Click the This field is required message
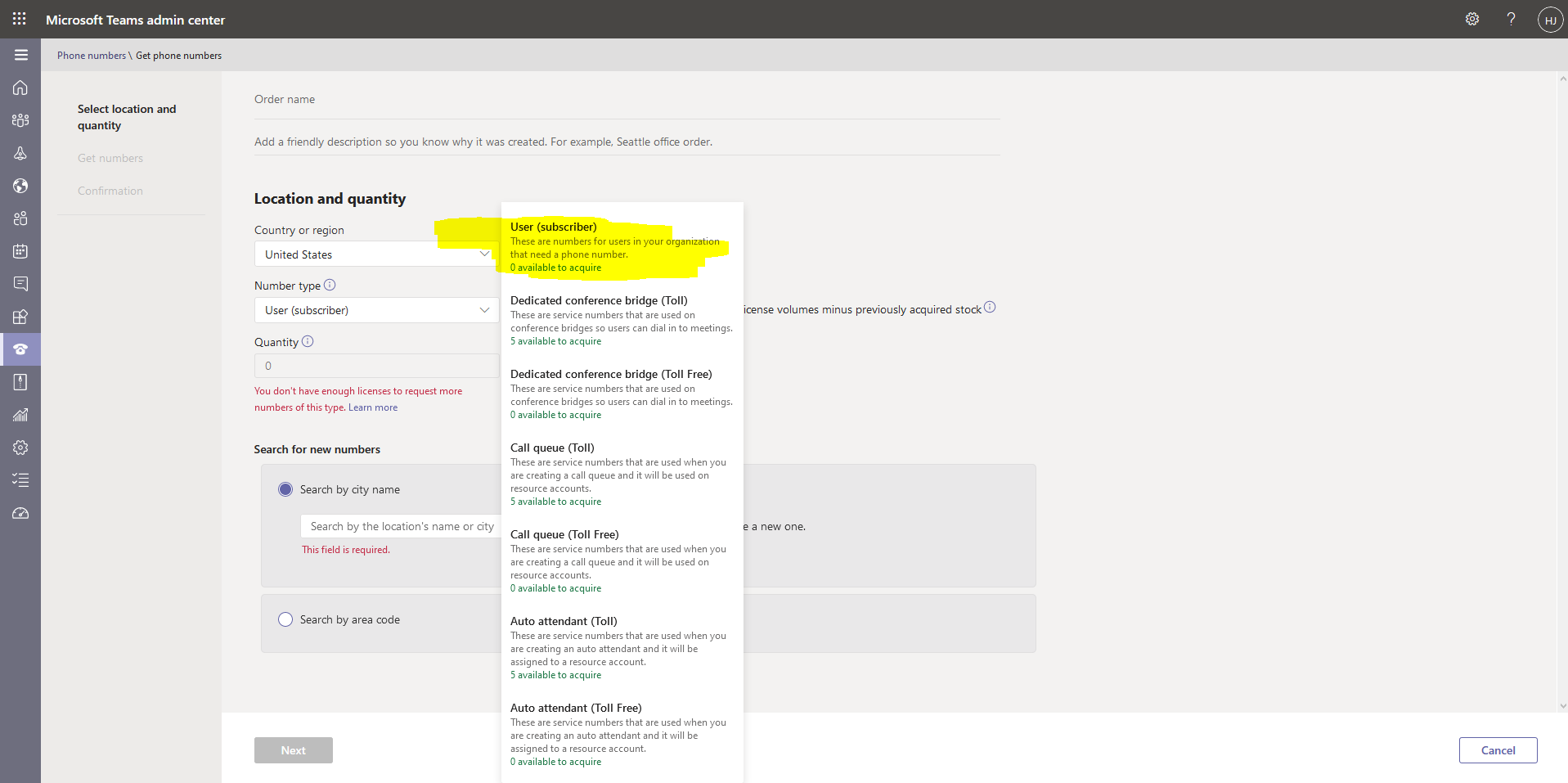The height and width of the screenshot is (783, 1568). click(x=346, y=550)
